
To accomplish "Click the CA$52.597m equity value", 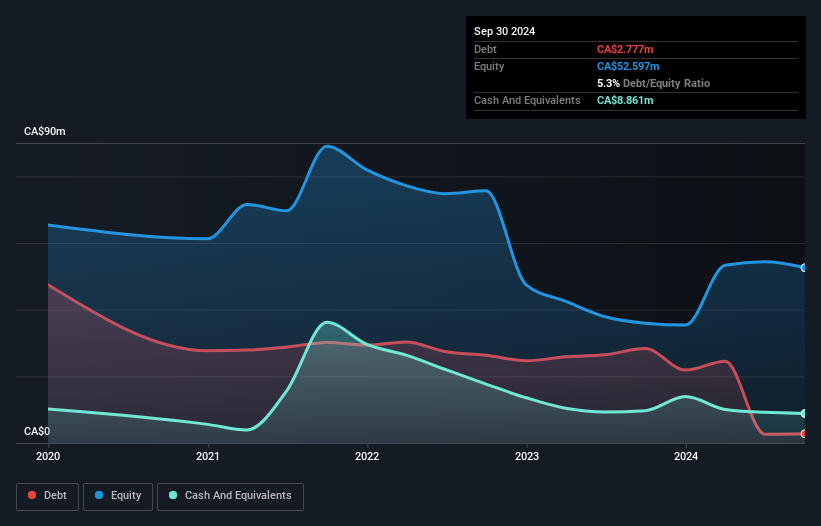I will (x=628, y=66).
